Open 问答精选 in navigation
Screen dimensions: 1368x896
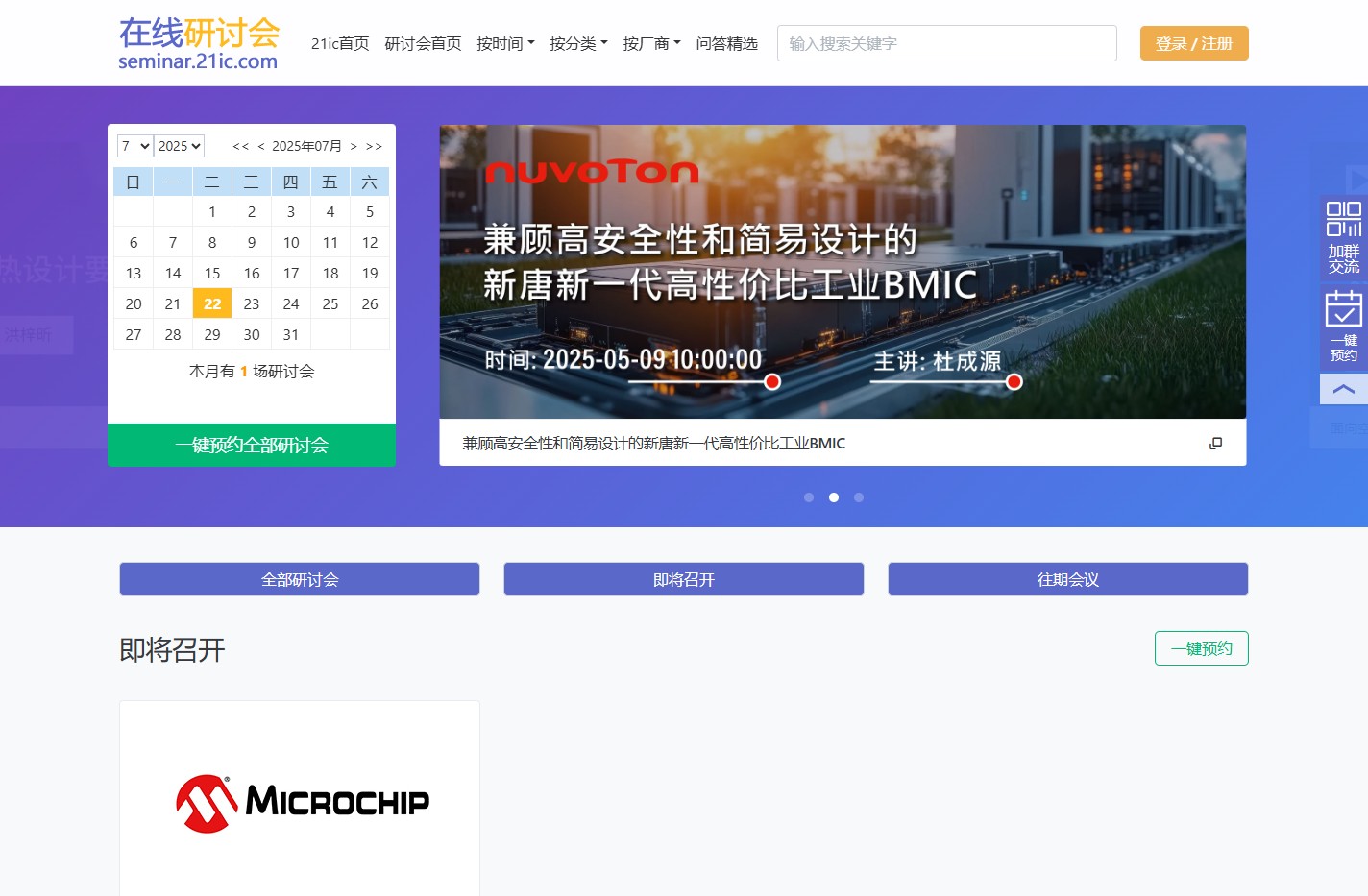(726, 43)
